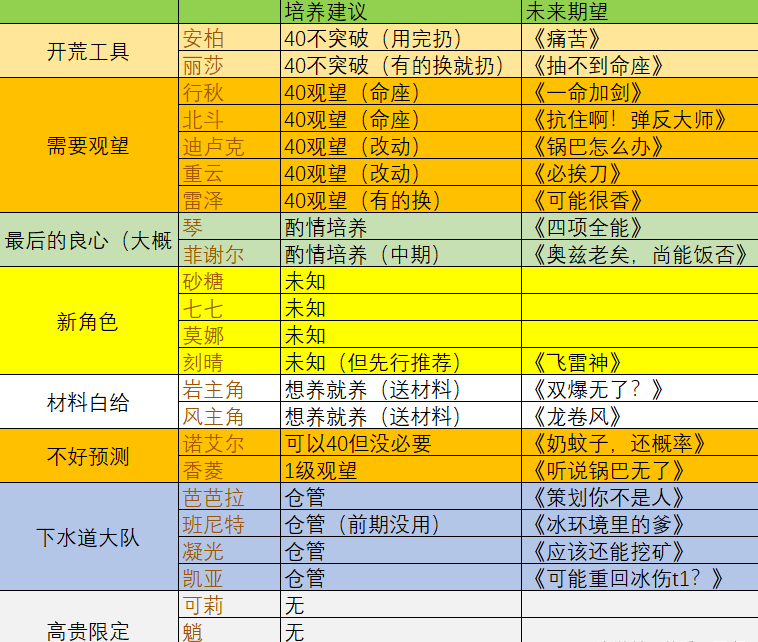The image size is (758, 642).
Task: Select the cell 《奥兹老矣，尚能饭否》
Action: [640, 253]
